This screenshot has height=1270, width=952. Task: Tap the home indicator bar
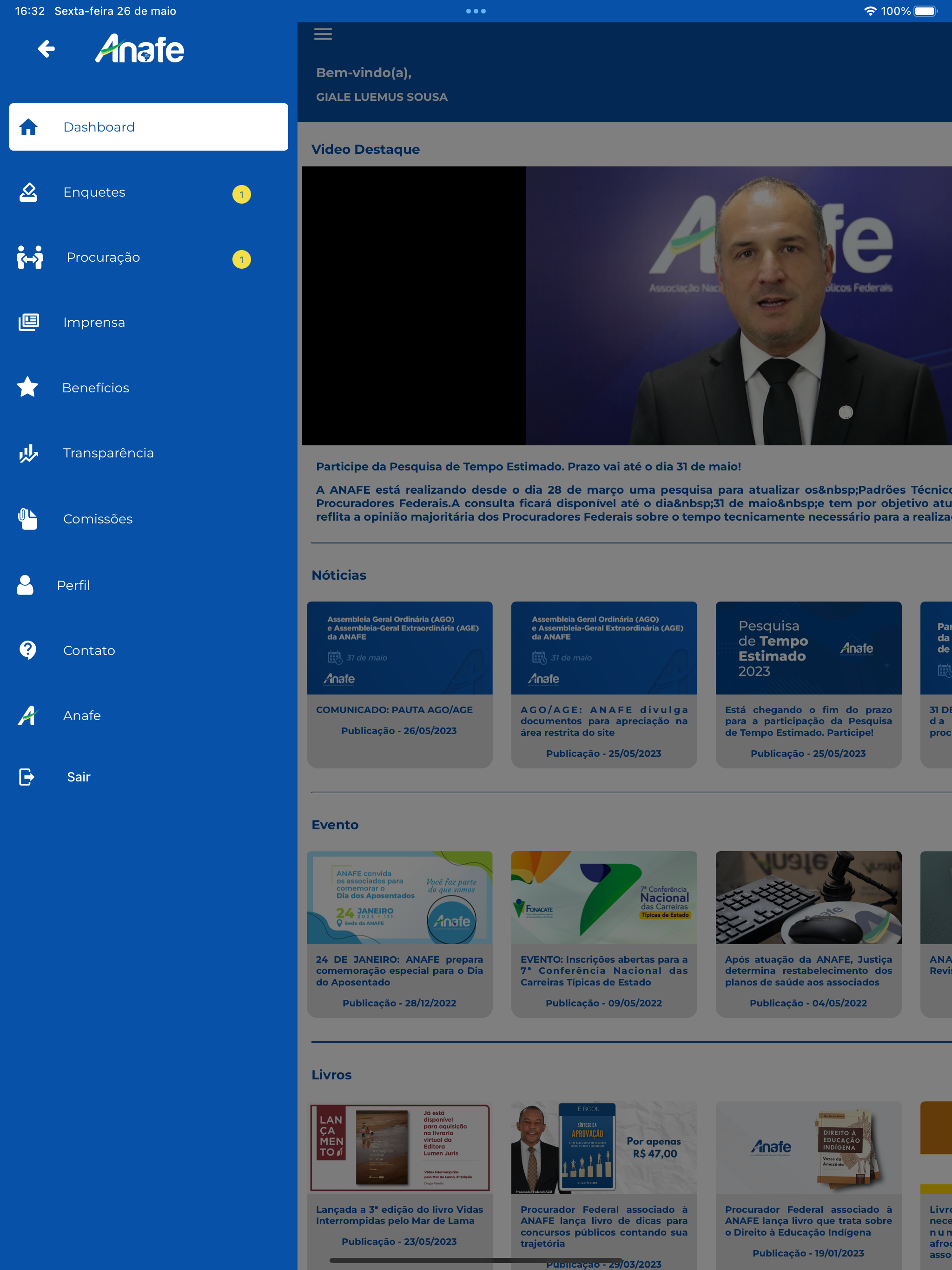coord(476,1261)
